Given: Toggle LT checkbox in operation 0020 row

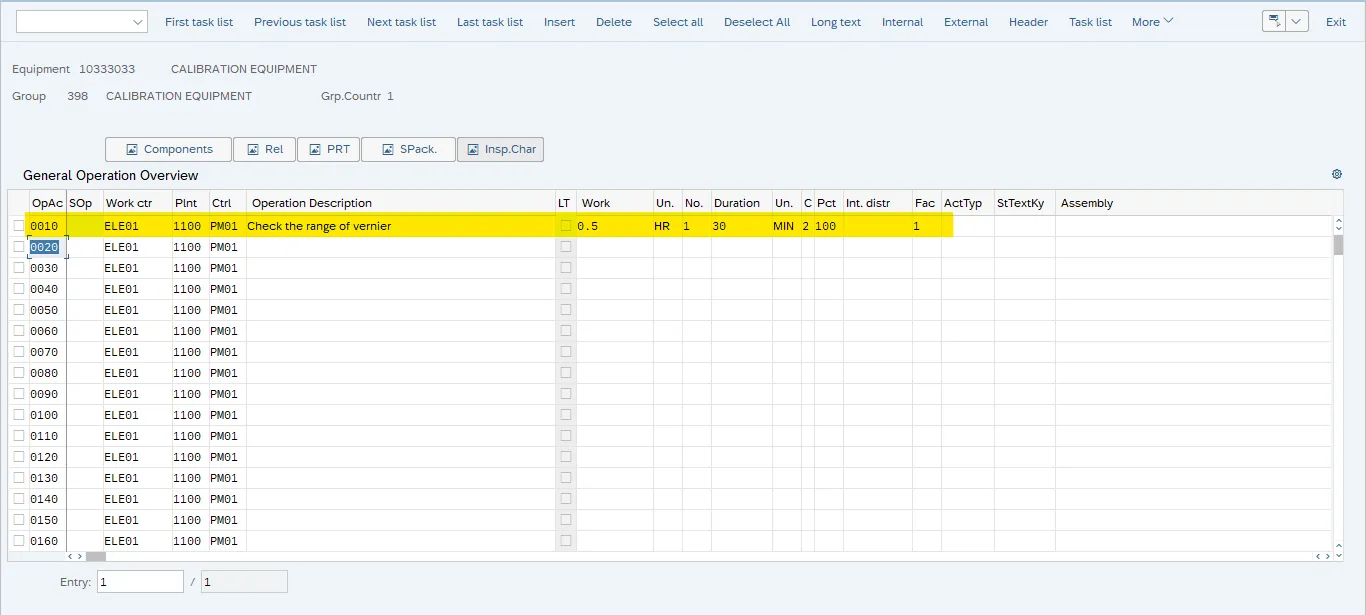Looking at the screenshot, I should (566, 247).
